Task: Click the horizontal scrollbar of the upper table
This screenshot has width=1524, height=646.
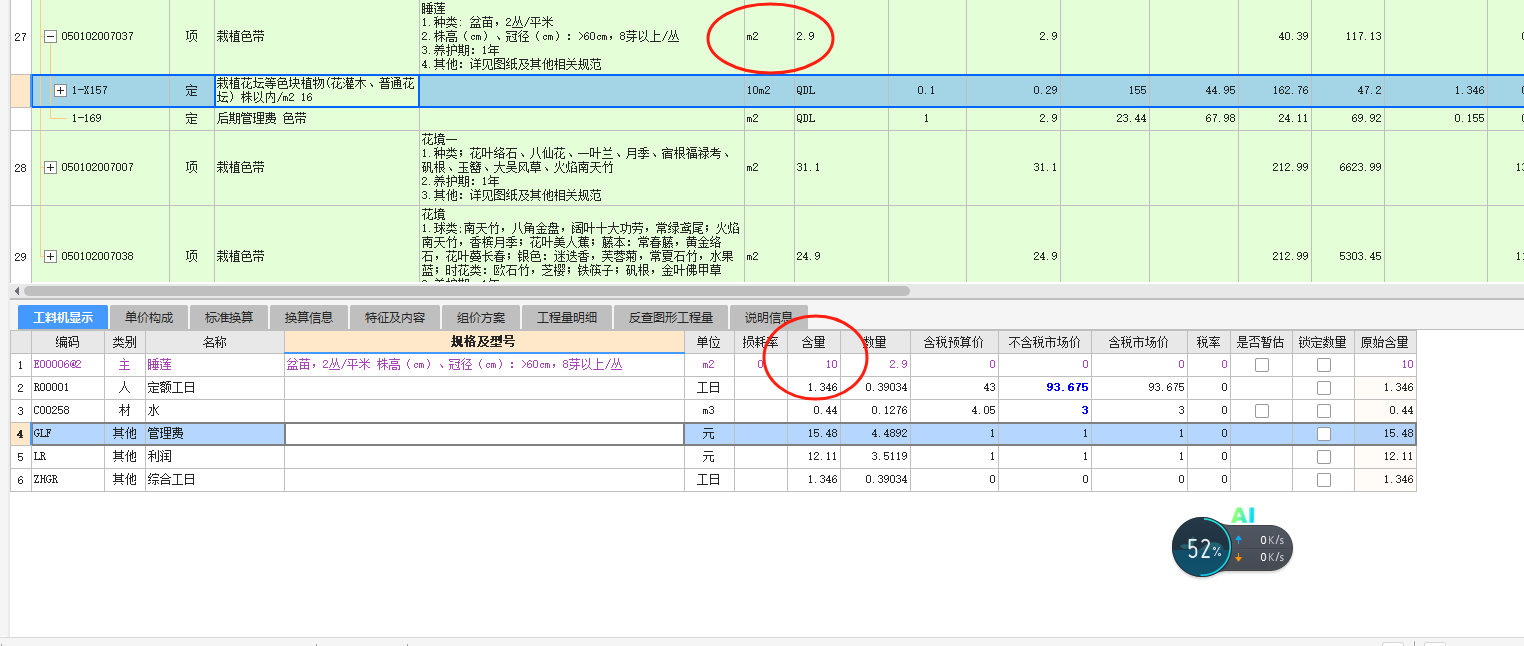Action: point(468,291)
